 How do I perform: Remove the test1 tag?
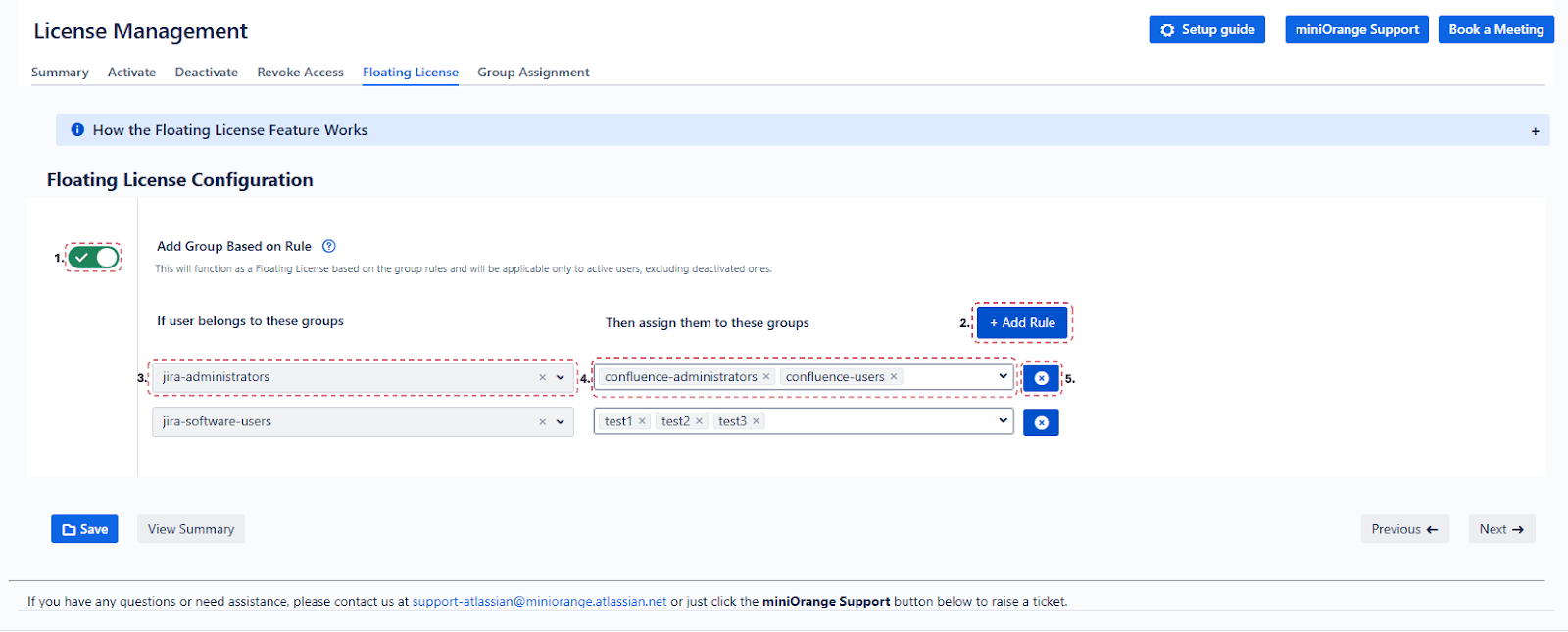642,421
